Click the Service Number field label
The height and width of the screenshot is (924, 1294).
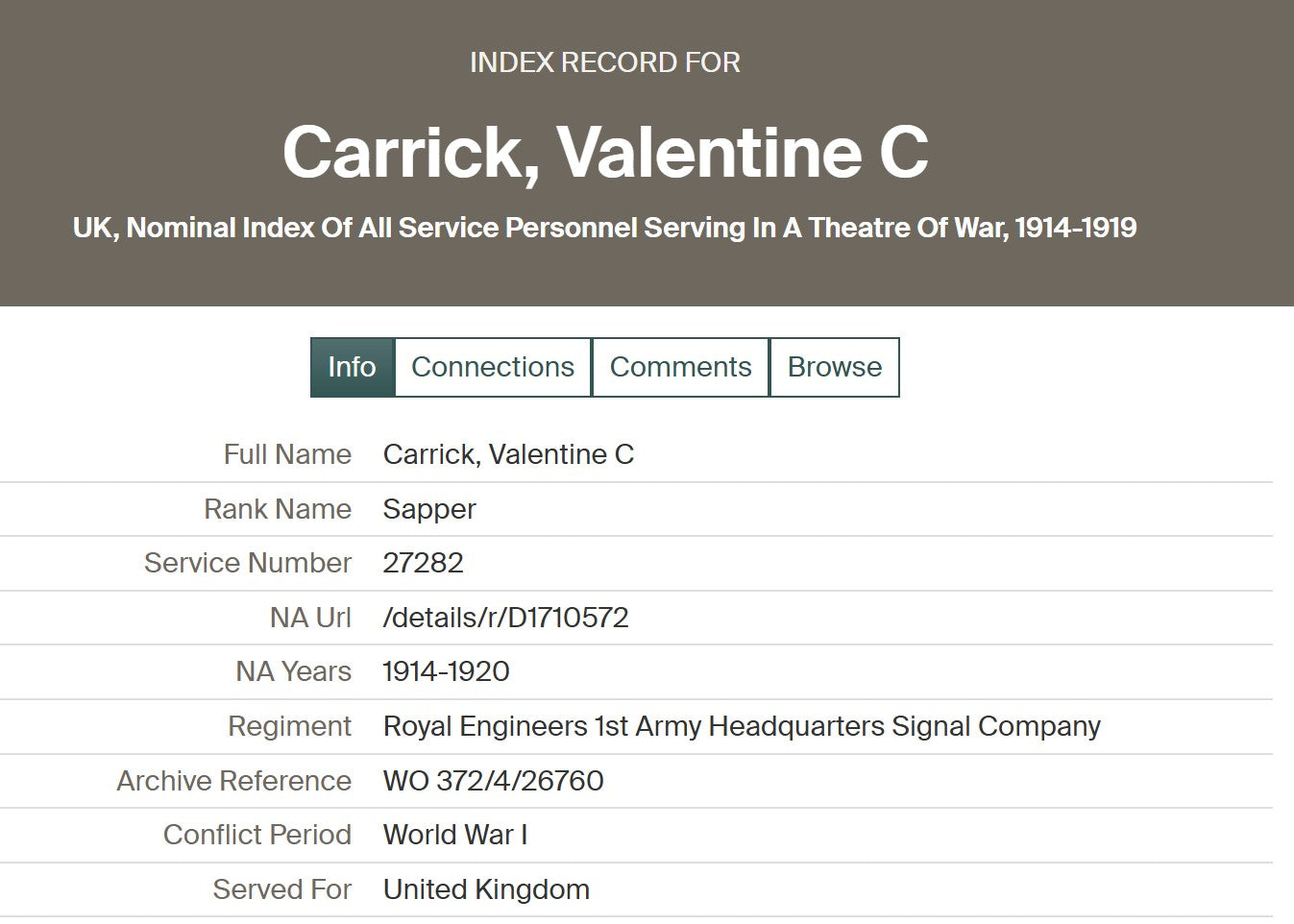pyautogui.click(x=247, y=563)
